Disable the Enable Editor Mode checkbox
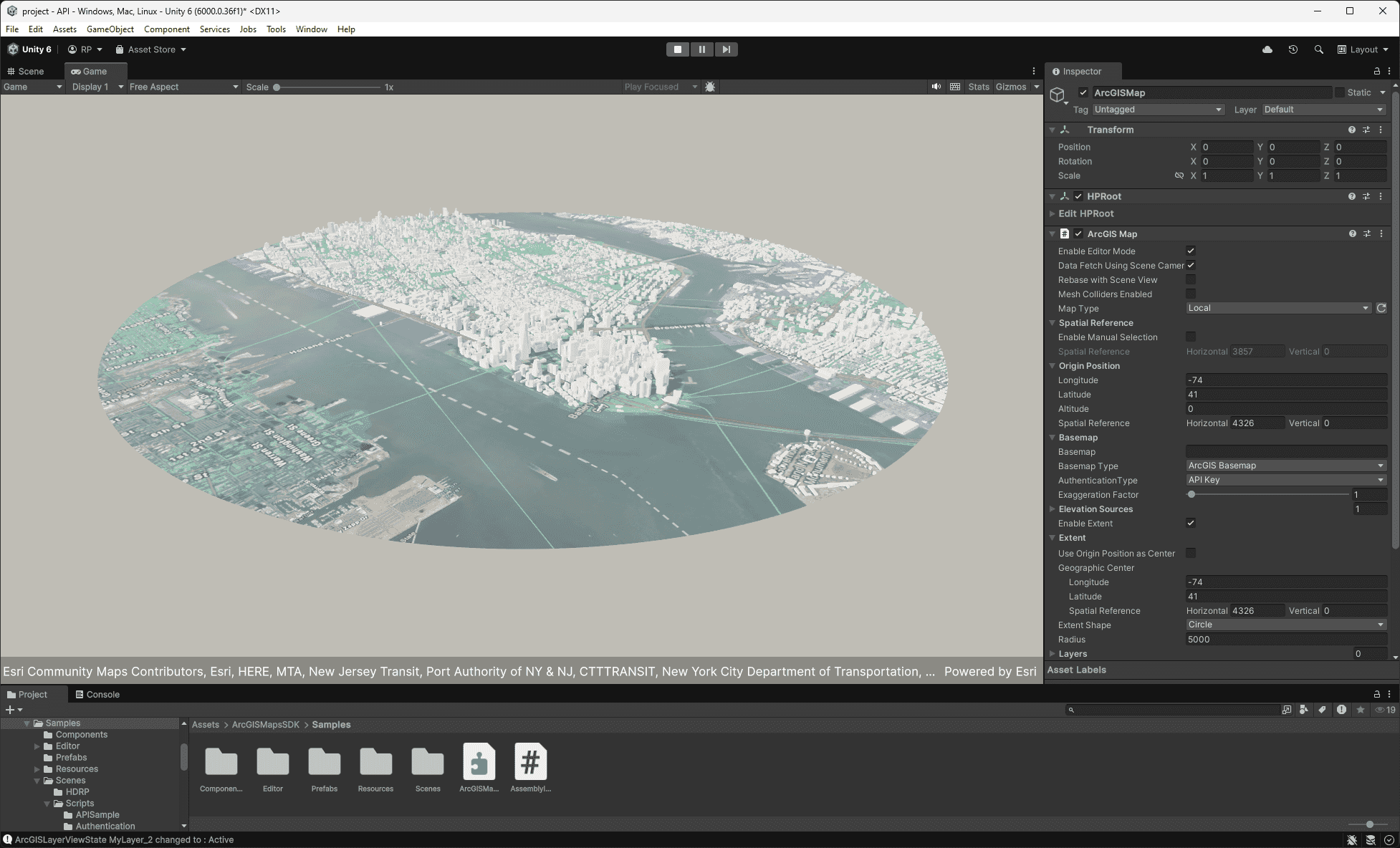Viewport: 1400px width, 848px height. tap(1190, 251)
